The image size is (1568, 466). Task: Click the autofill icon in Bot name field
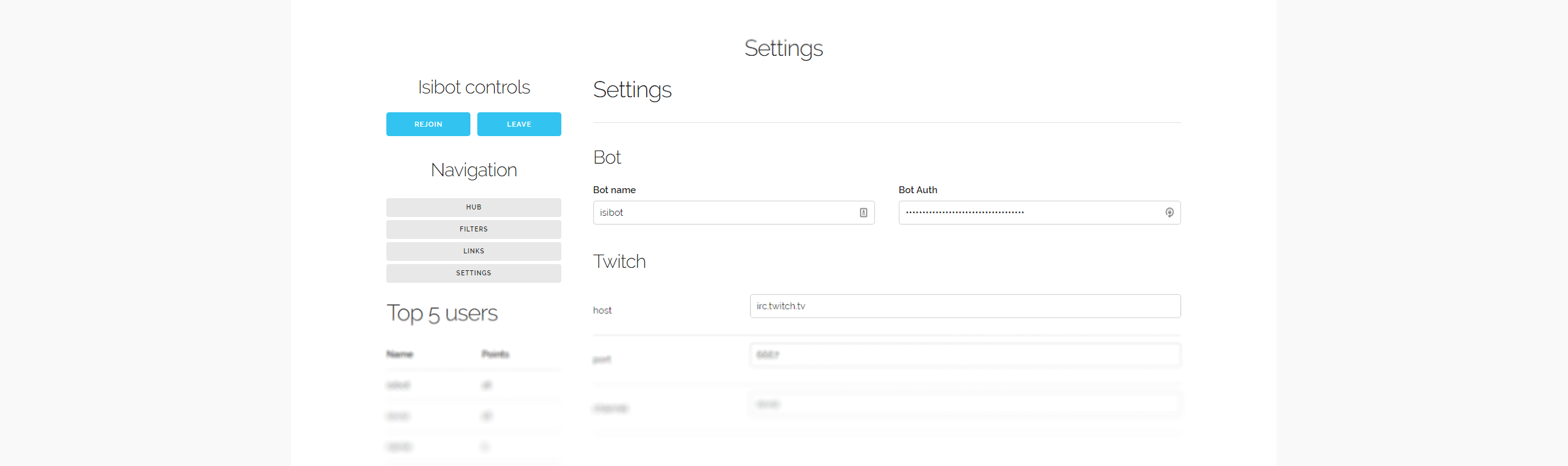pos(864,213)
